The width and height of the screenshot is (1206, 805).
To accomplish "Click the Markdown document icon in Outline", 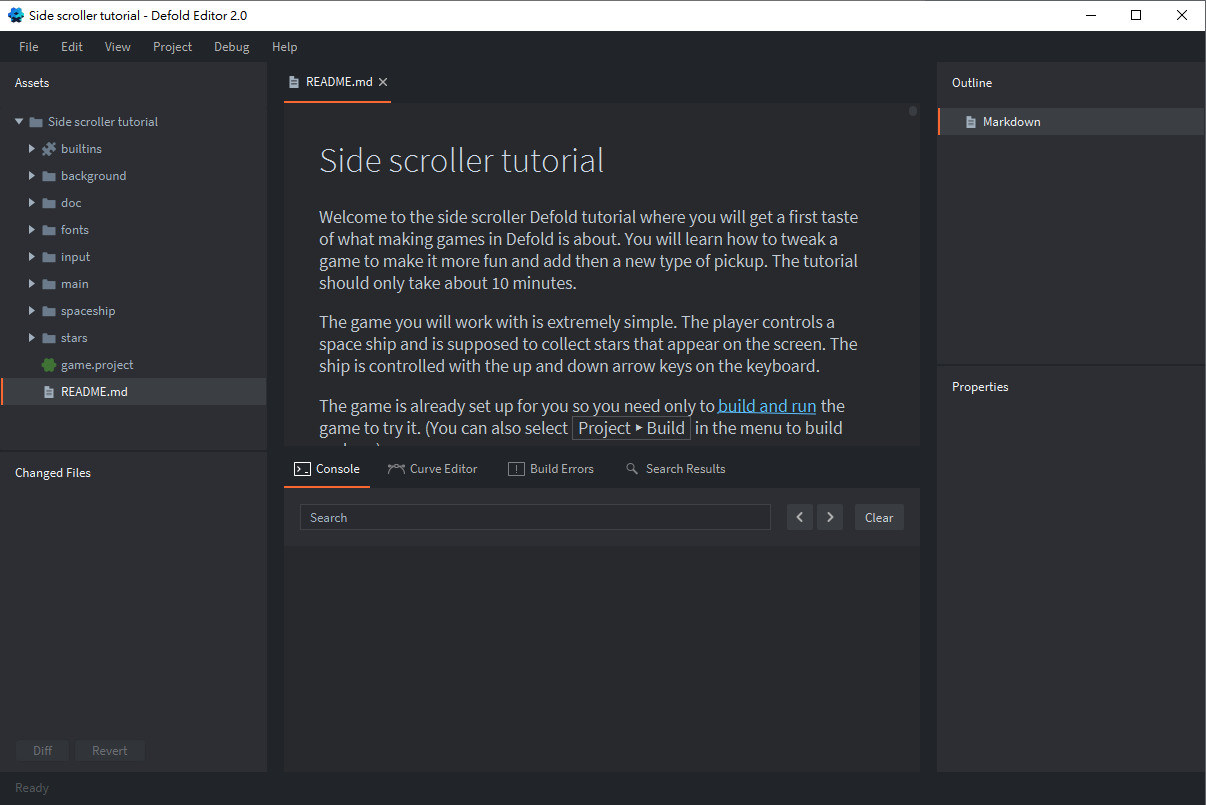I will pos(971,122).
